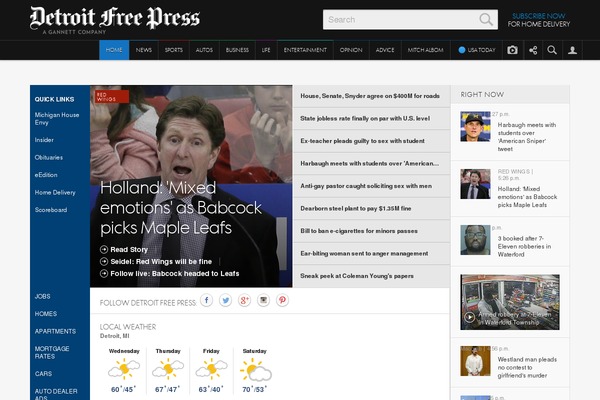Open the Holland 'Mixed emotions' main headline
This screenshot has width=600, height=400.
pos(181,208)
